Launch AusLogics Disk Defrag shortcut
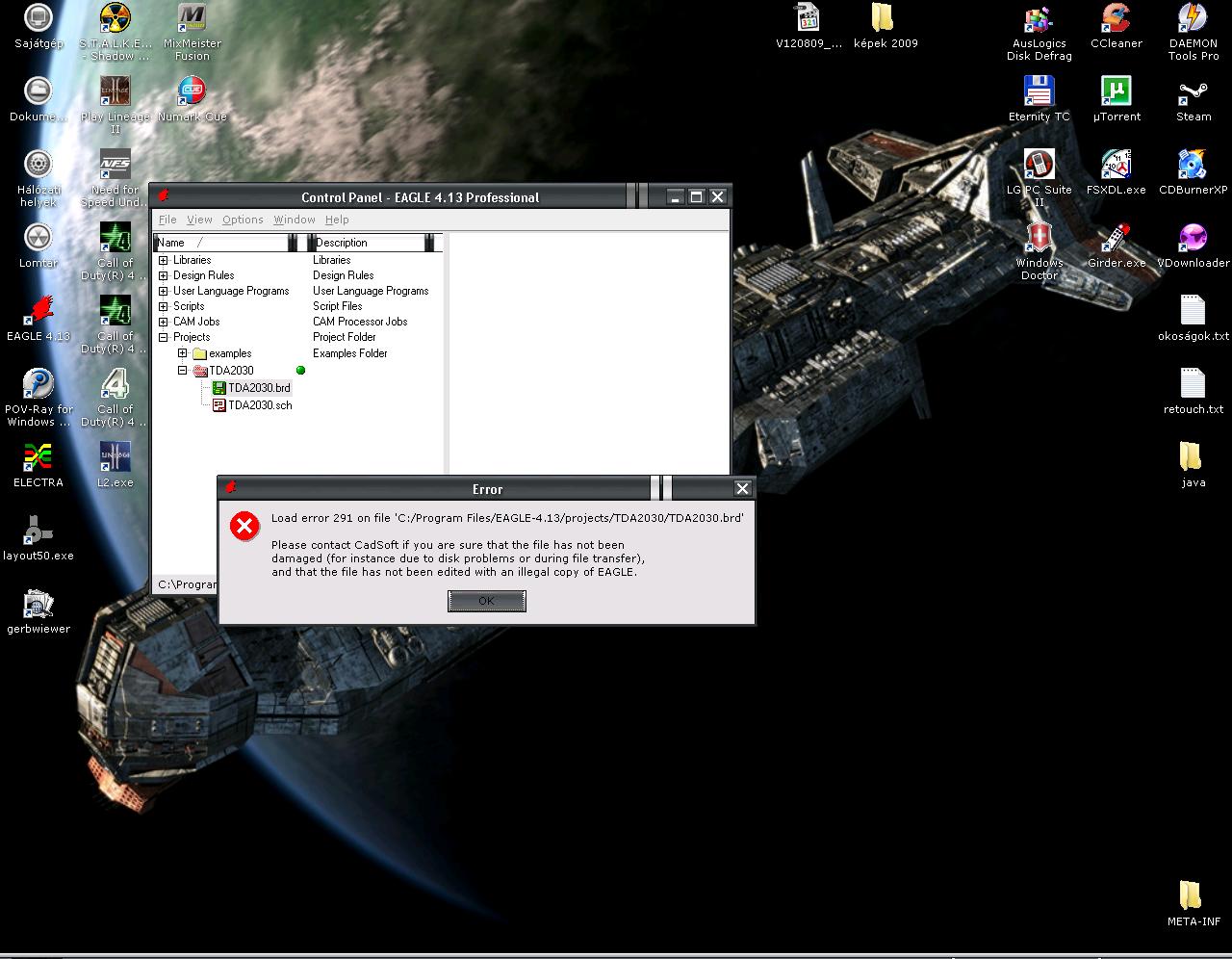The width and height of the screenshot is (1232, 959). pos(1039,33)
